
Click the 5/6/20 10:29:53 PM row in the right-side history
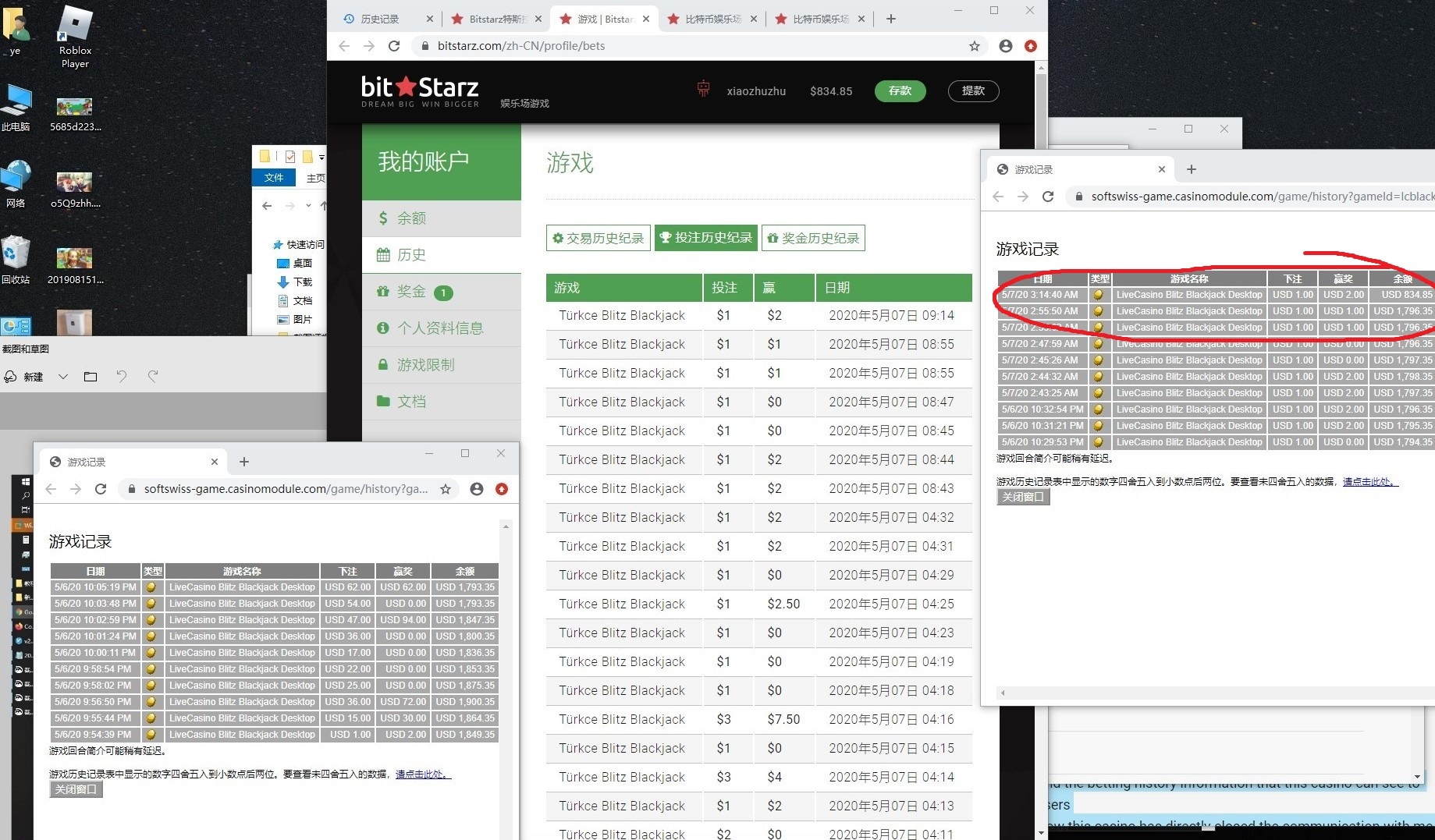coord(1216,442)
